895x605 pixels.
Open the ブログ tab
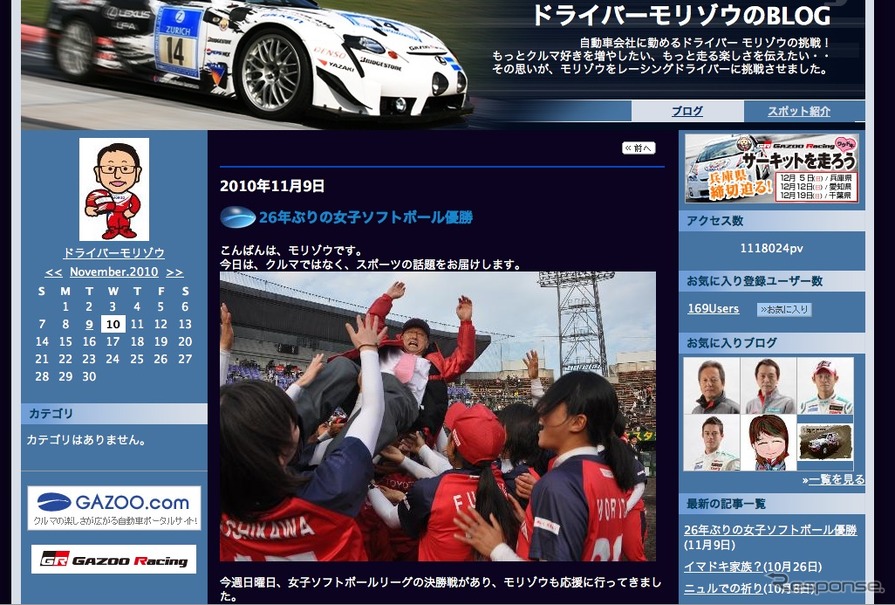pos(687,111)
